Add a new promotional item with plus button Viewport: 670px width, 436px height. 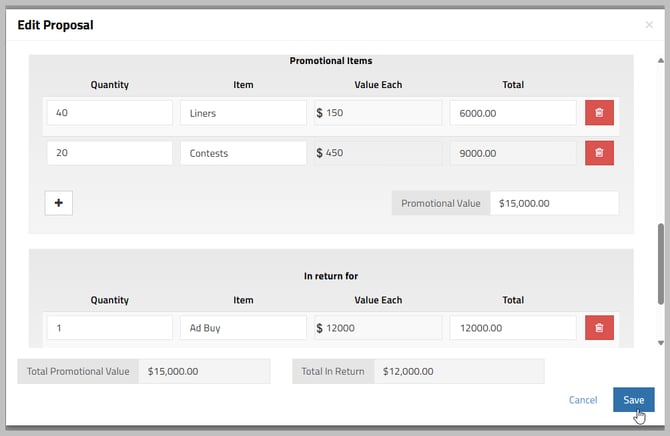(x=59, y=203)
